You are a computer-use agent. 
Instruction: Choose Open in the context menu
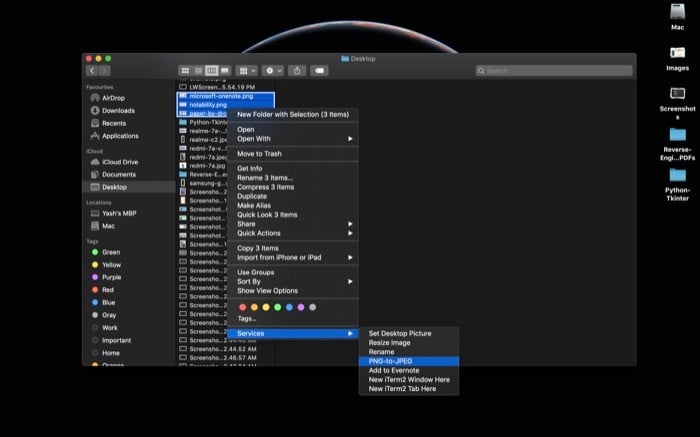coord(293,129)
